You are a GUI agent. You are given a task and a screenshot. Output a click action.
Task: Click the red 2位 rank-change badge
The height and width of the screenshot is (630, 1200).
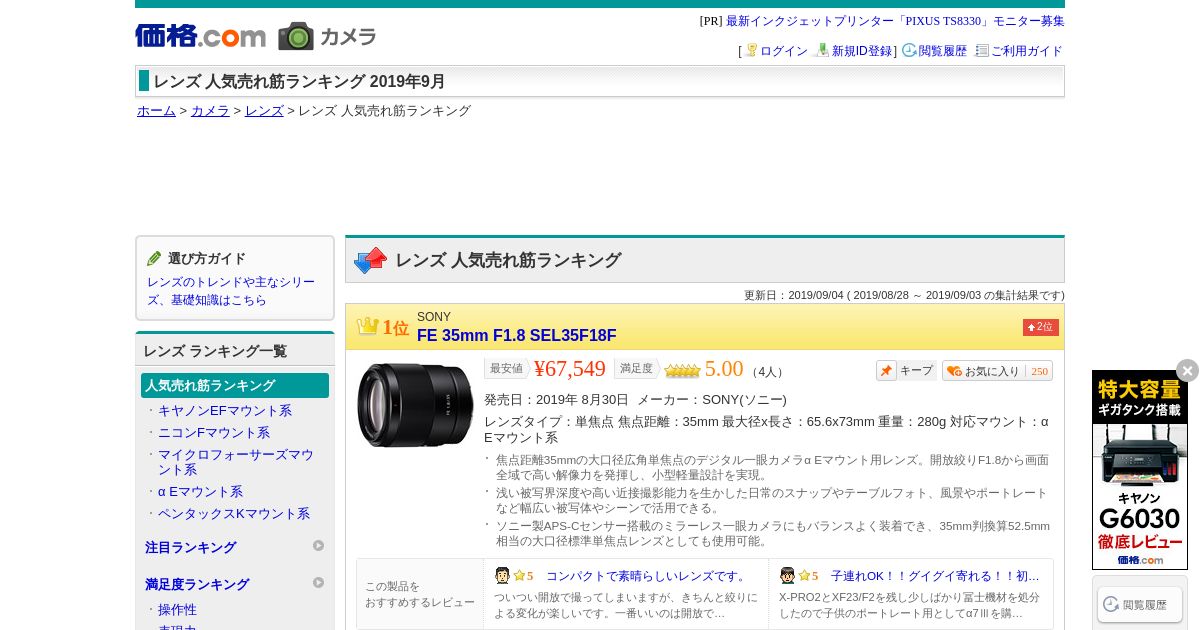click(1041, 327)
